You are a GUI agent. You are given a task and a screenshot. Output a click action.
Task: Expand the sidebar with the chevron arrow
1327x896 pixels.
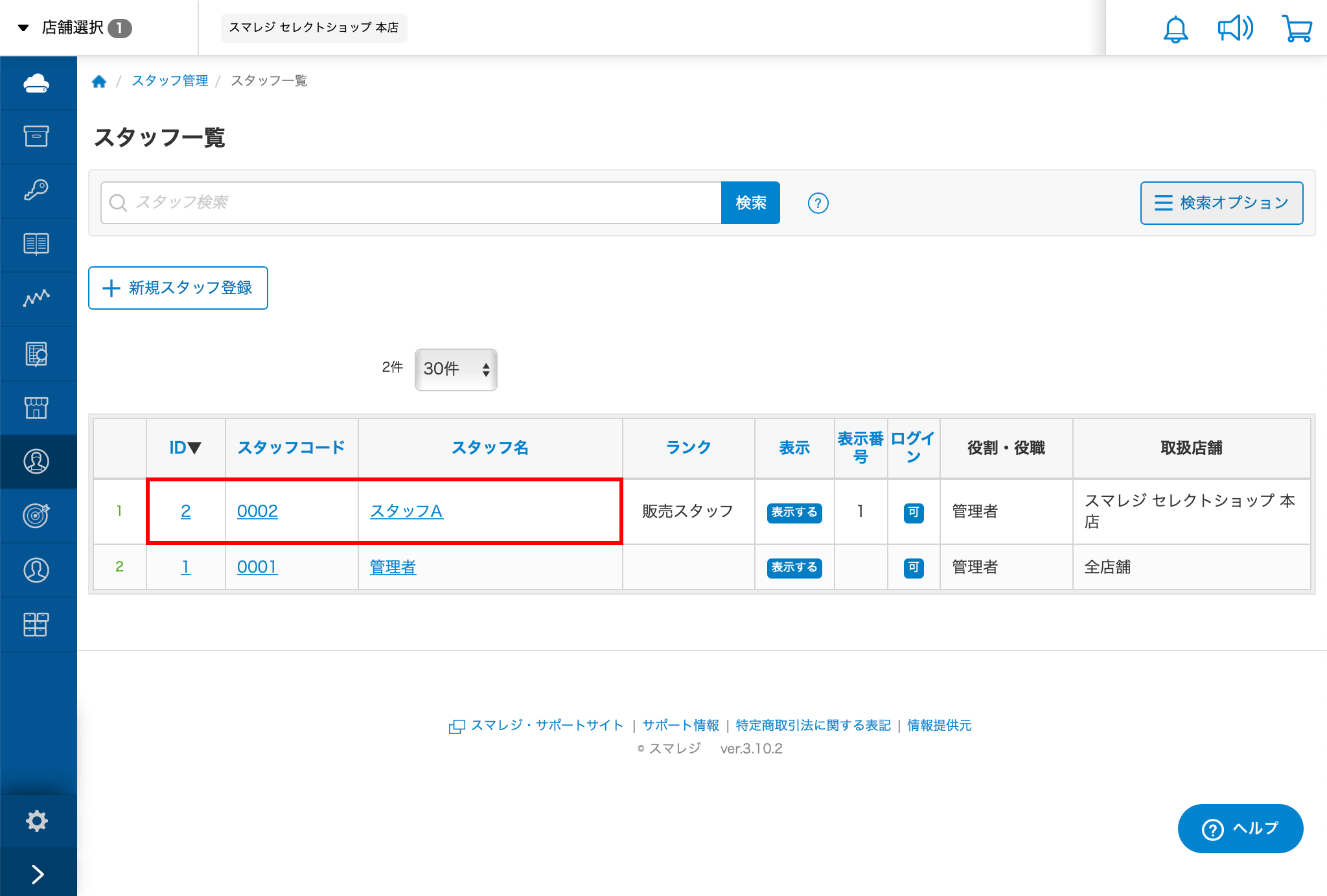38,874
